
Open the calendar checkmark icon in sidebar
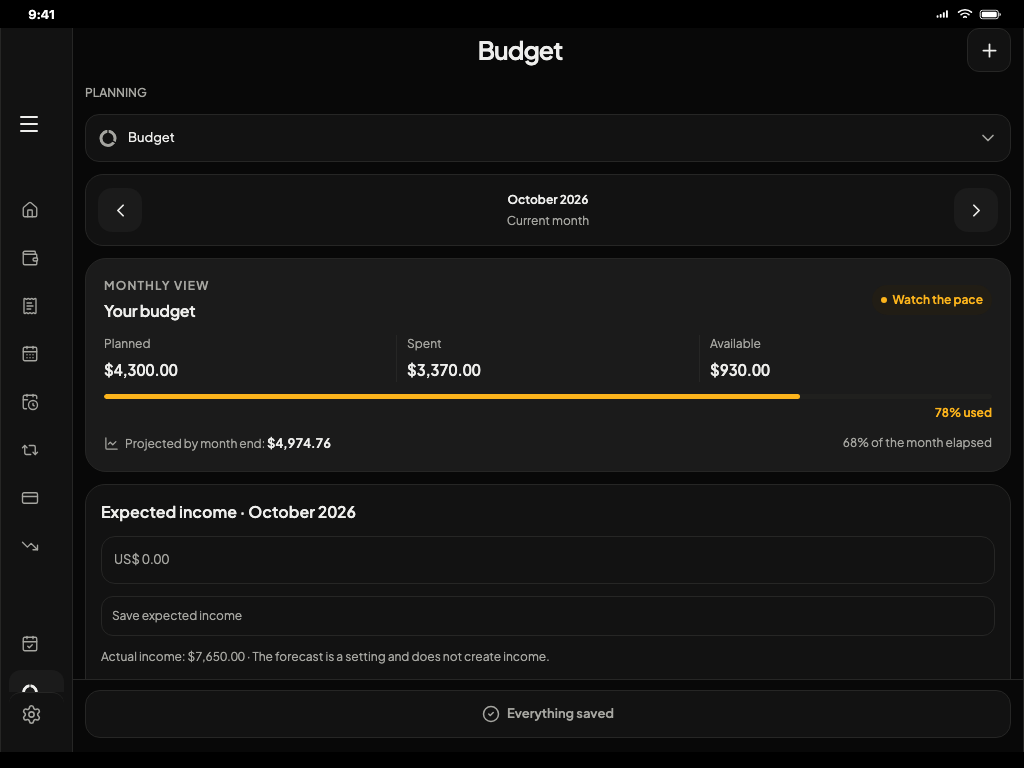(30, 643)
